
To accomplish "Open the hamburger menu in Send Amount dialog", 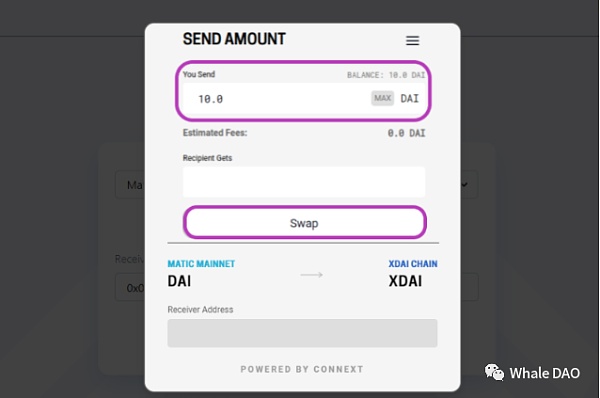I will tap(412, 41).
